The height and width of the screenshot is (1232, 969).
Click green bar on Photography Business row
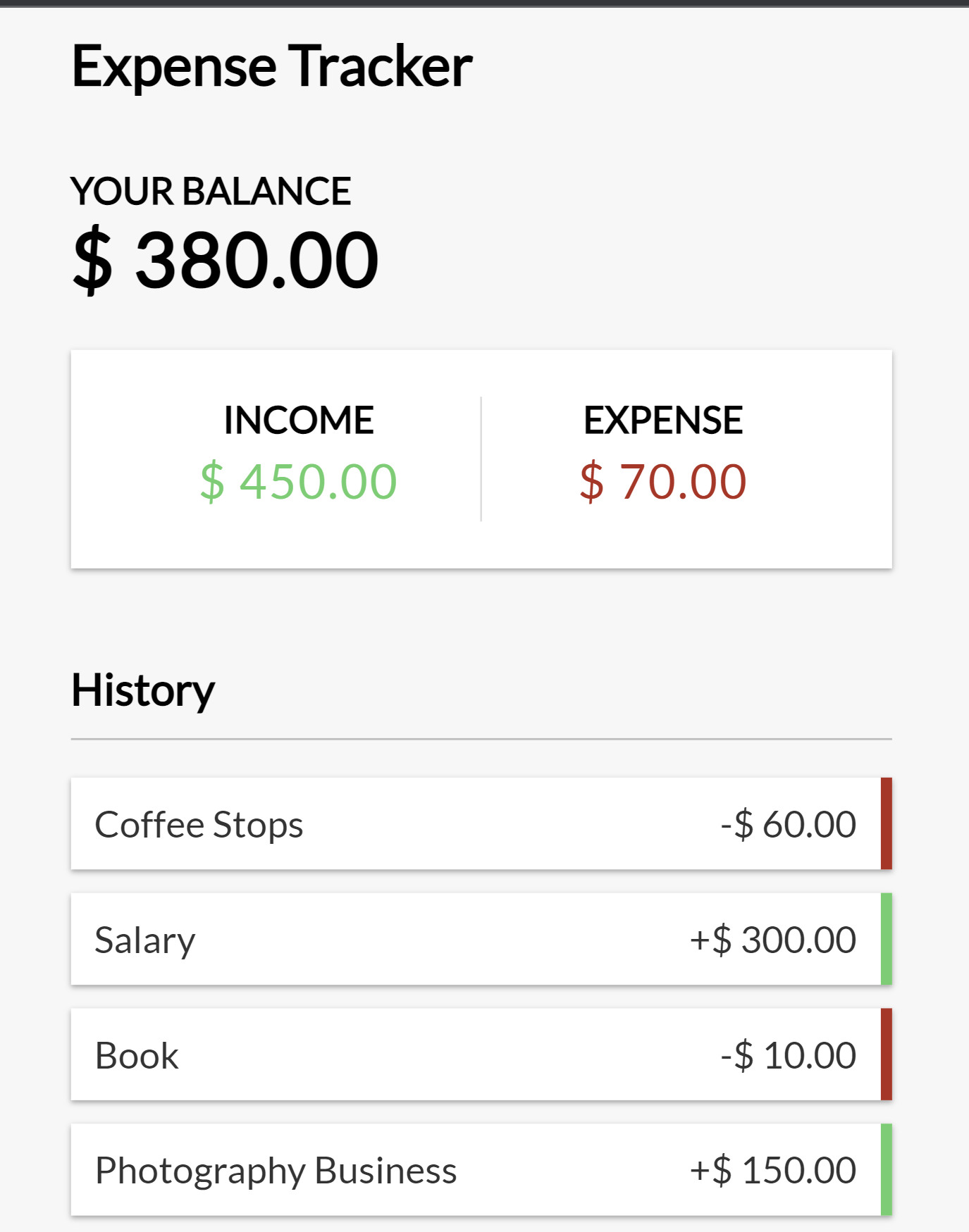[887, 1169]
